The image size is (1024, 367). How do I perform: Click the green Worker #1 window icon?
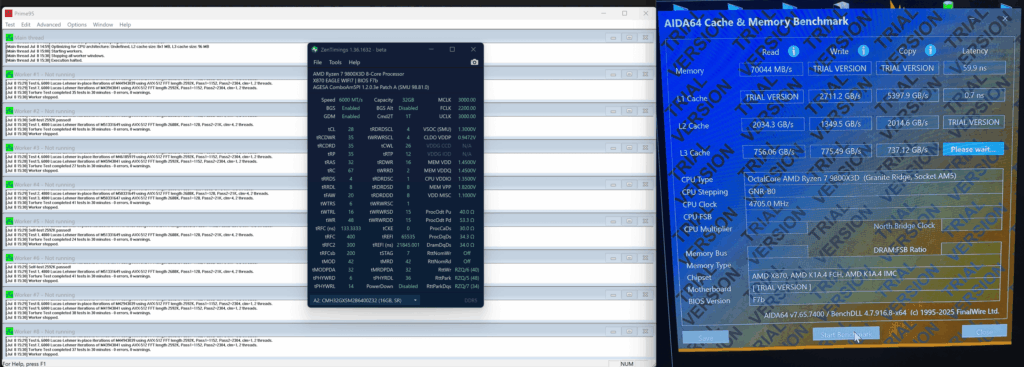[x=9, y=74]
